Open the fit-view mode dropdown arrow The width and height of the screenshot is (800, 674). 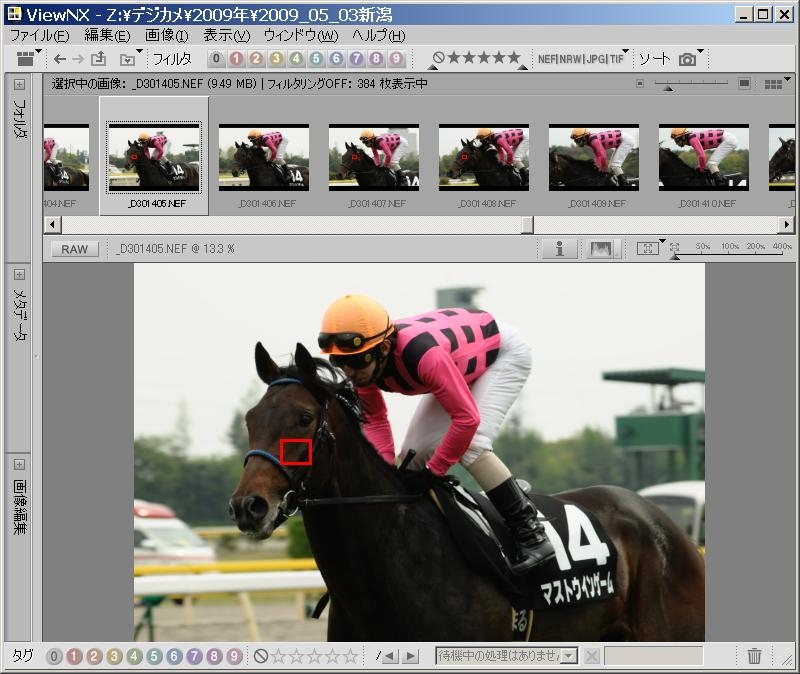[662, 241]
